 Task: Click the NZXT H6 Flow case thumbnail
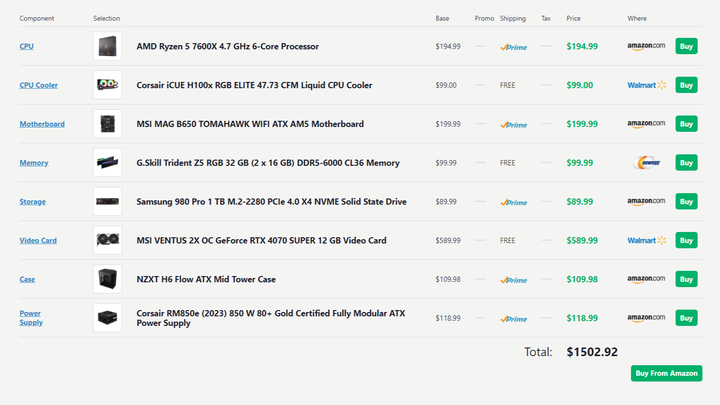coord(107,279)
